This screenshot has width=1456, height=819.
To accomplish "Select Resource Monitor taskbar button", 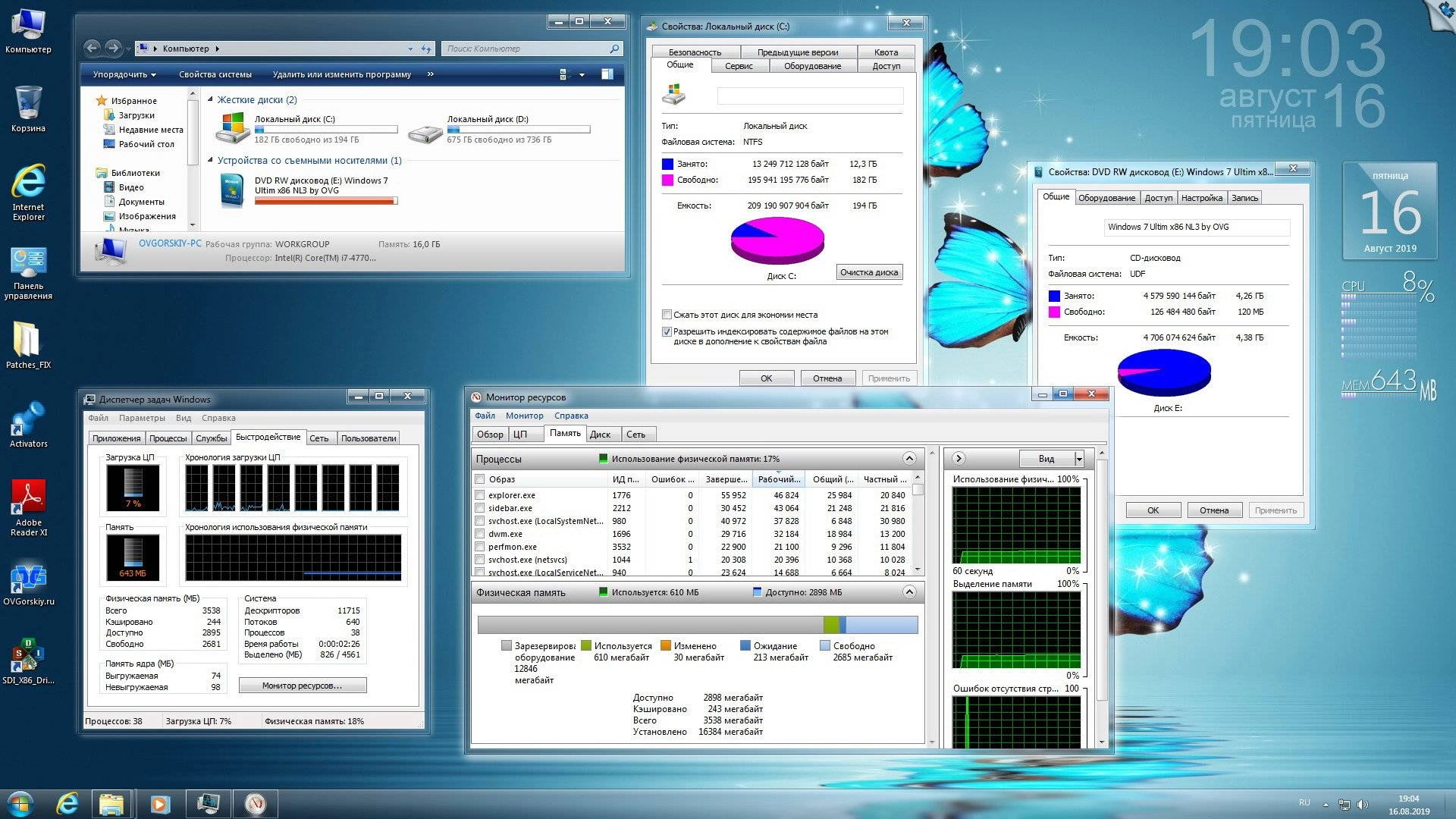I will 256,804.
